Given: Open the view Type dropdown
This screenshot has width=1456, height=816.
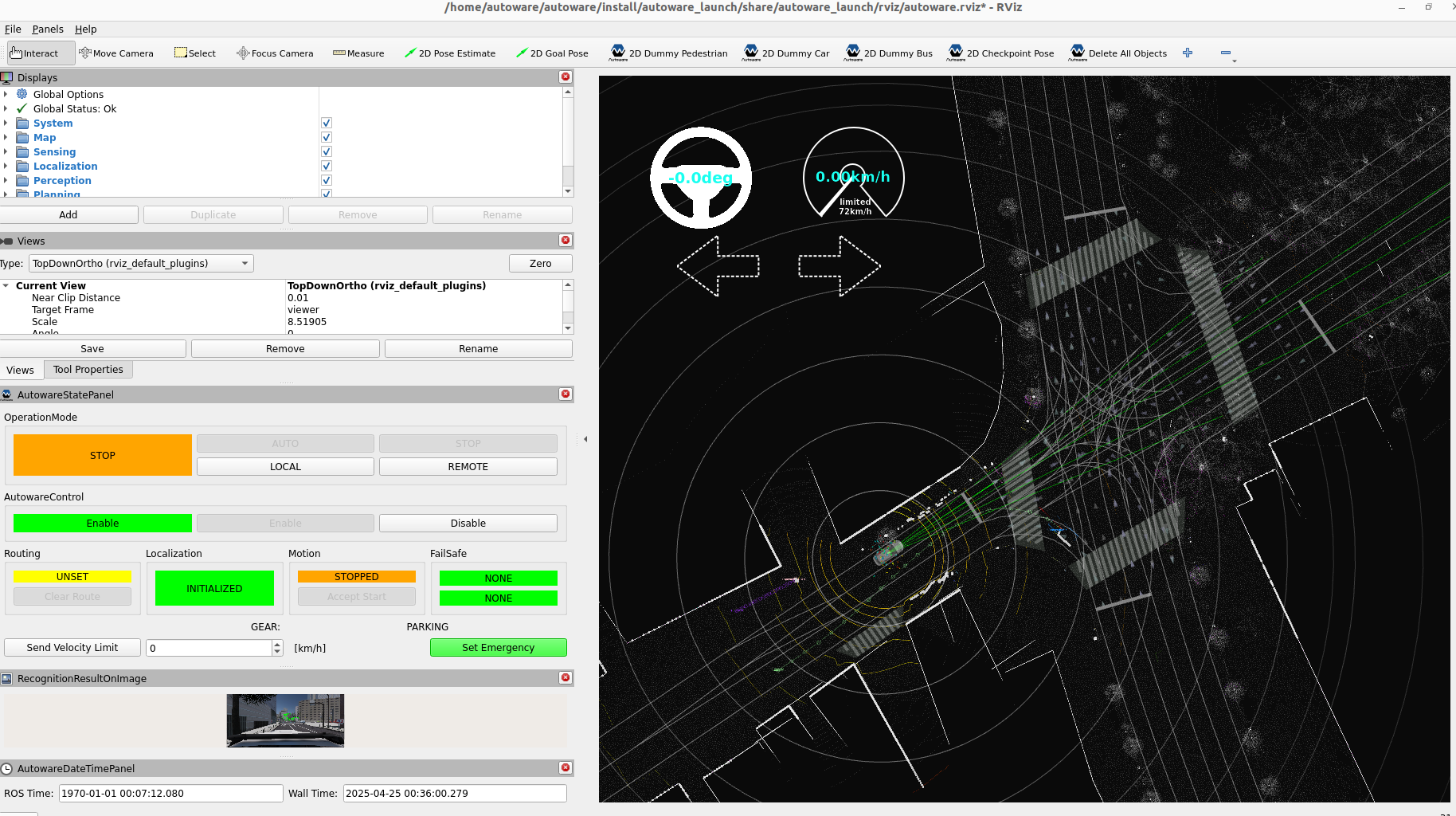Looking at the screenshot, I should 141,263.
